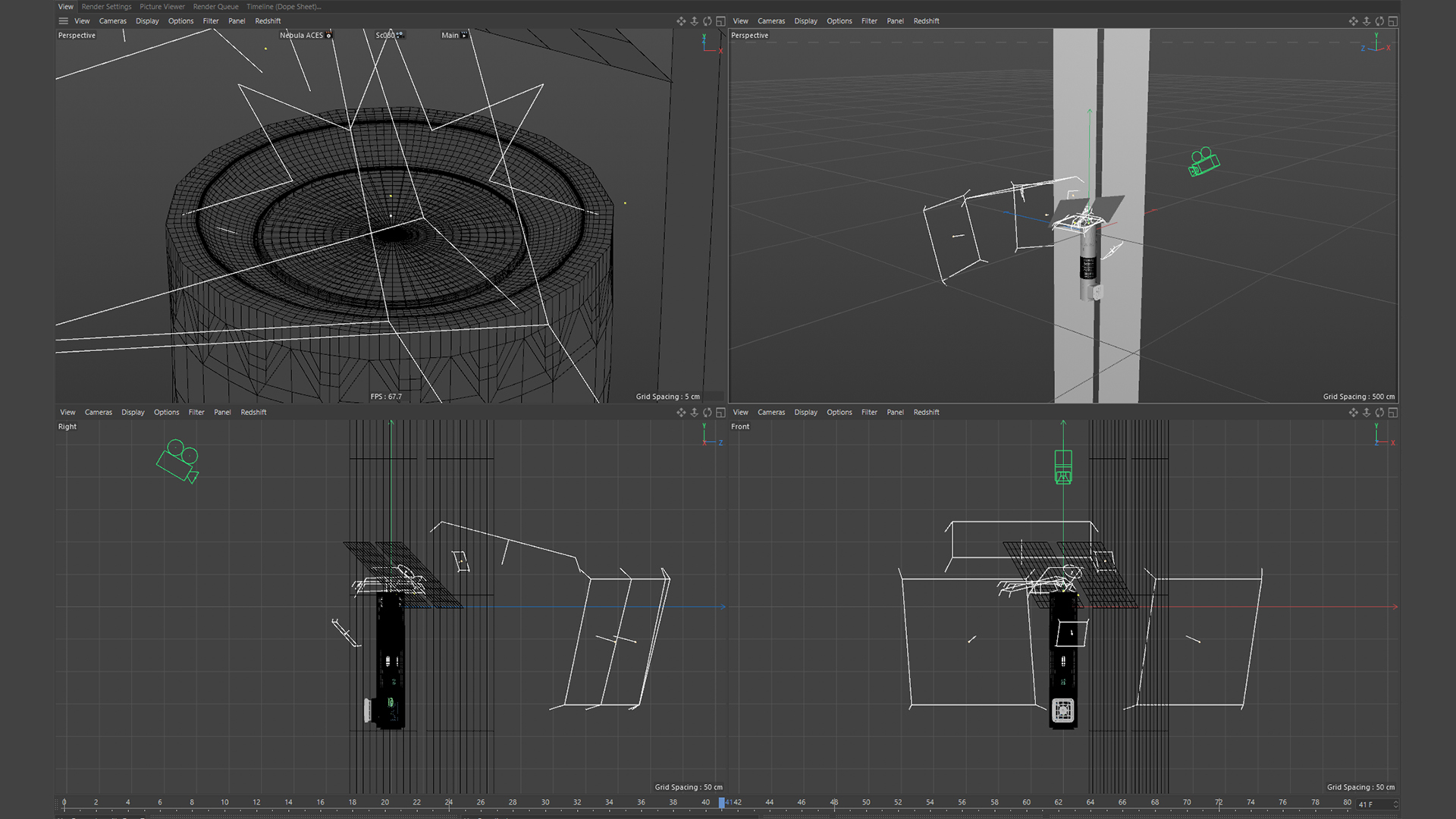Open the Render Queue tab
This screenshot has height=819, width=1456.
tap(215, 7)
